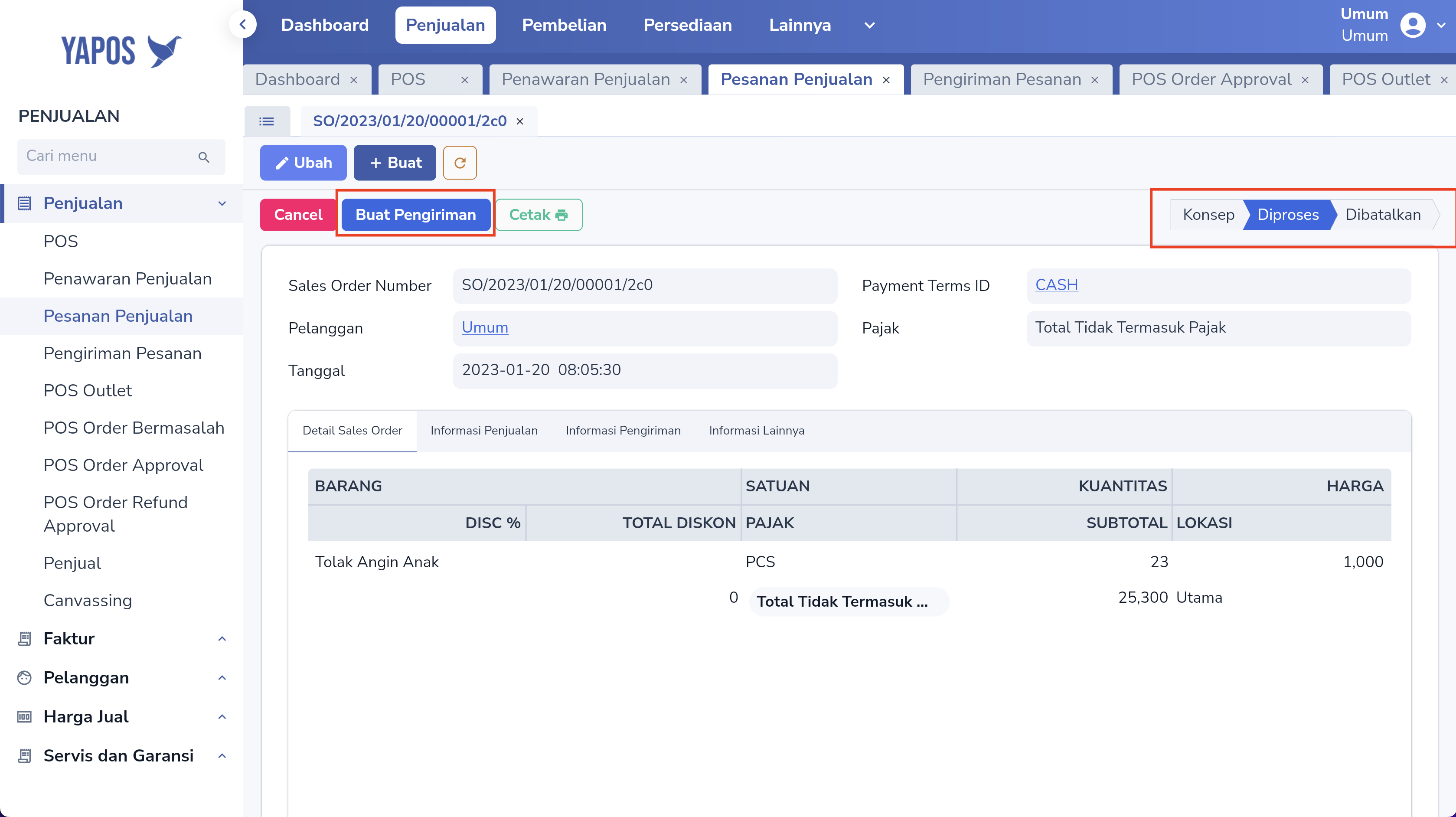Expand the Pelanggan section chevron
The height and width of the screenshot is (817, 1456).
pyautogui.click(x=222, y=677)
